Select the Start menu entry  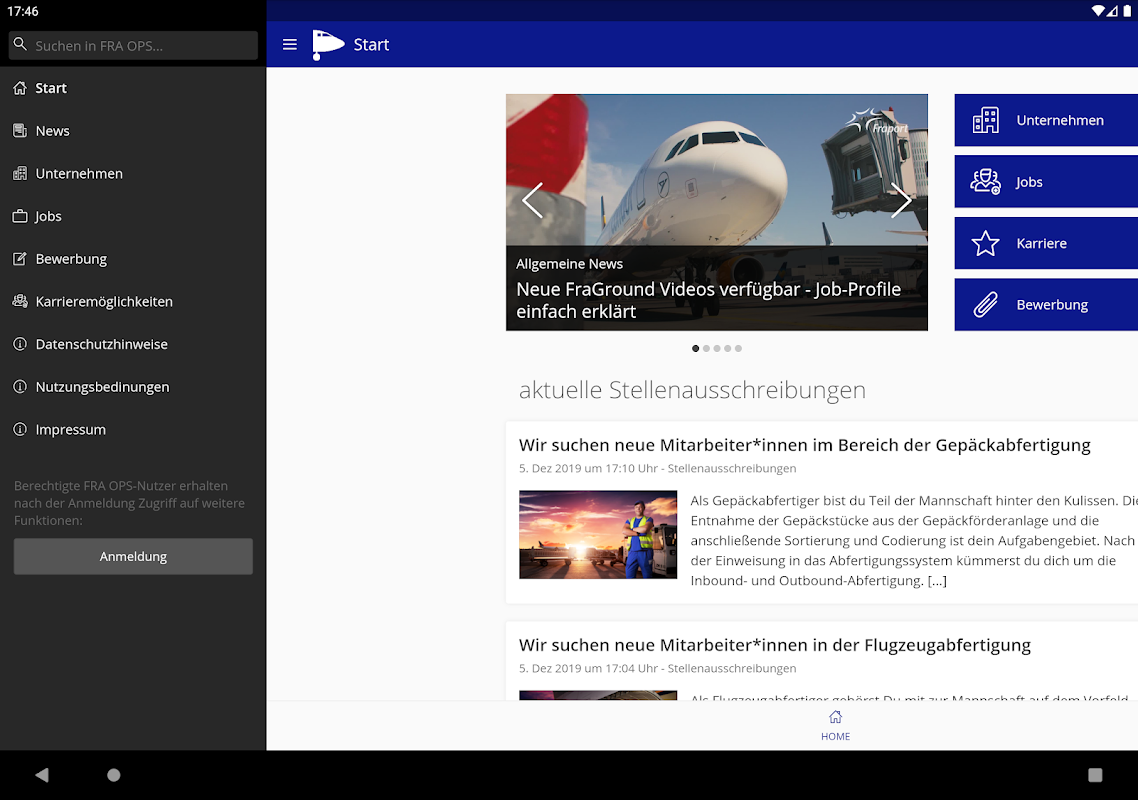(x=133, y=88)
